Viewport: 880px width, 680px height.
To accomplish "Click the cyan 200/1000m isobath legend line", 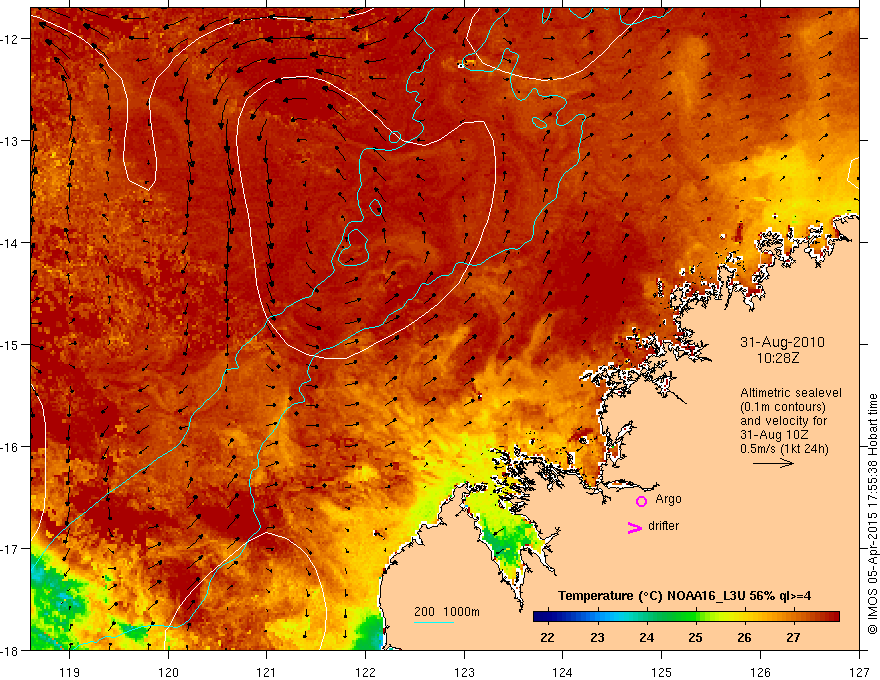I will 433,622.
